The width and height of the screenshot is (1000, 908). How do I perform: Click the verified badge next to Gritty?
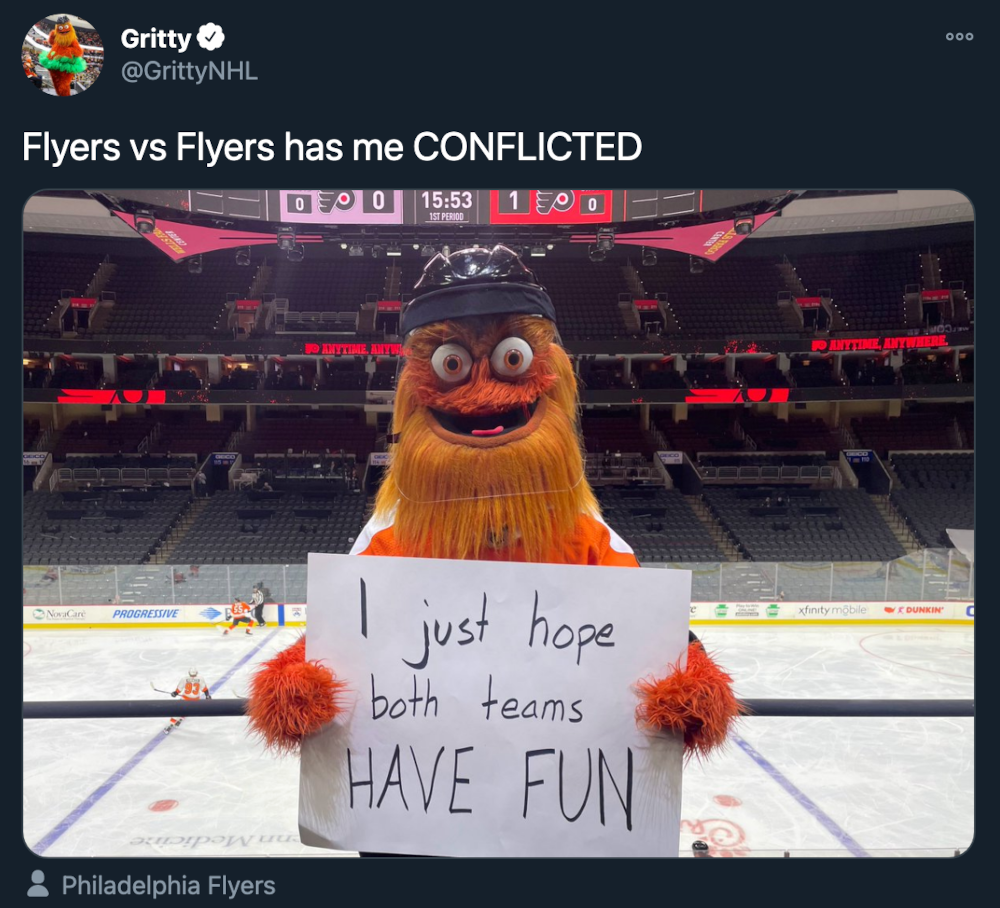tap(211, 38)
